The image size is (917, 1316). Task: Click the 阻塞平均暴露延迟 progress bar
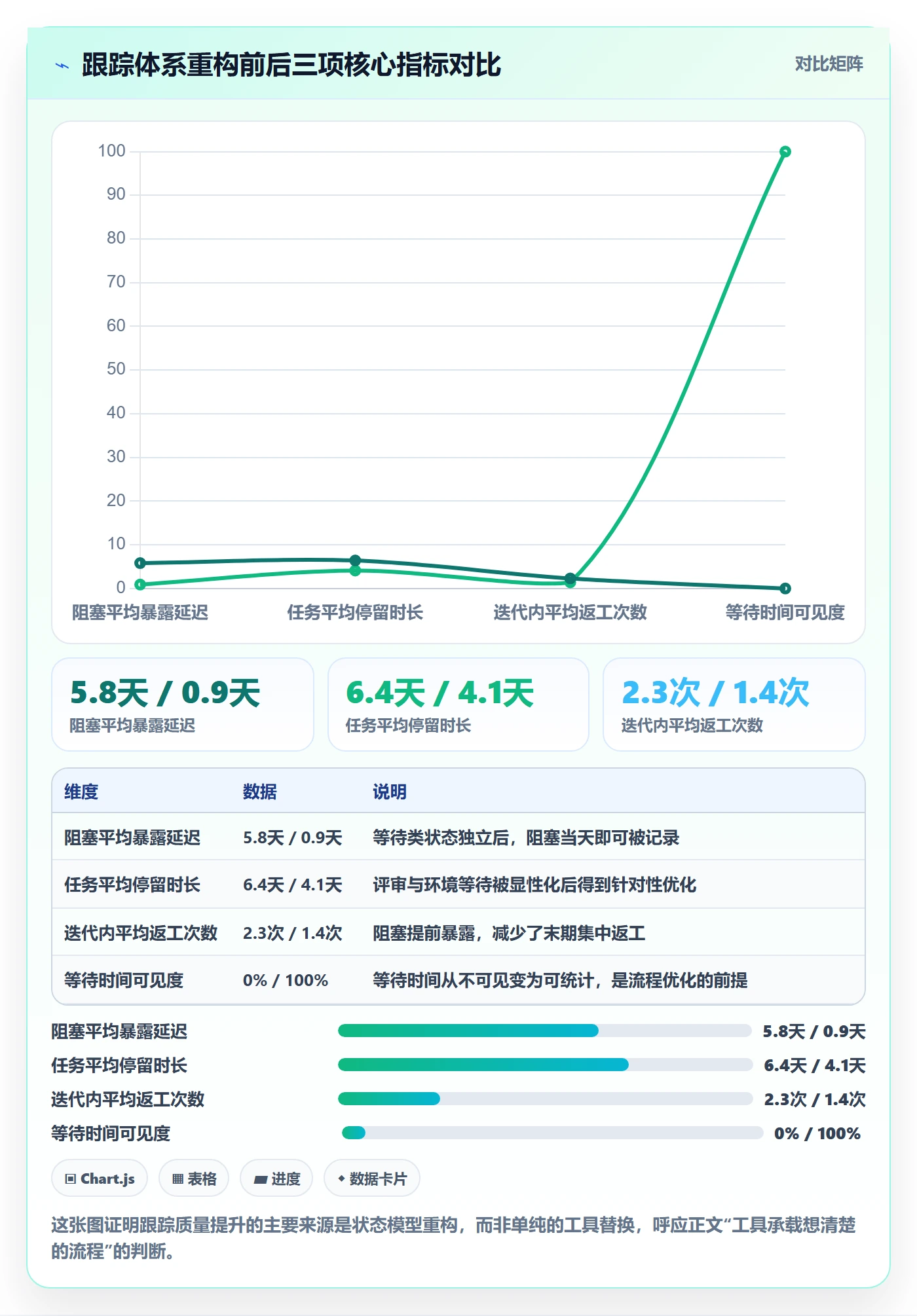tap(545, 1031)
